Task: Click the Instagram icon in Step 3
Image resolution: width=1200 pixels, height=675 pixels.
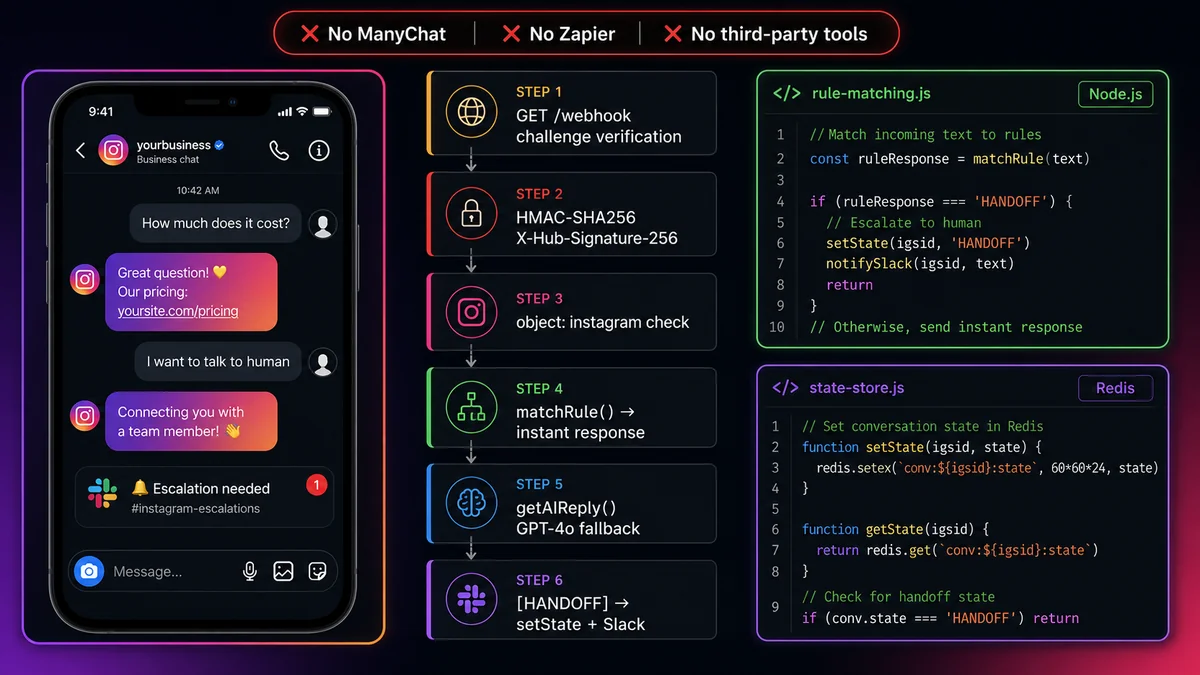Action: 471,312
